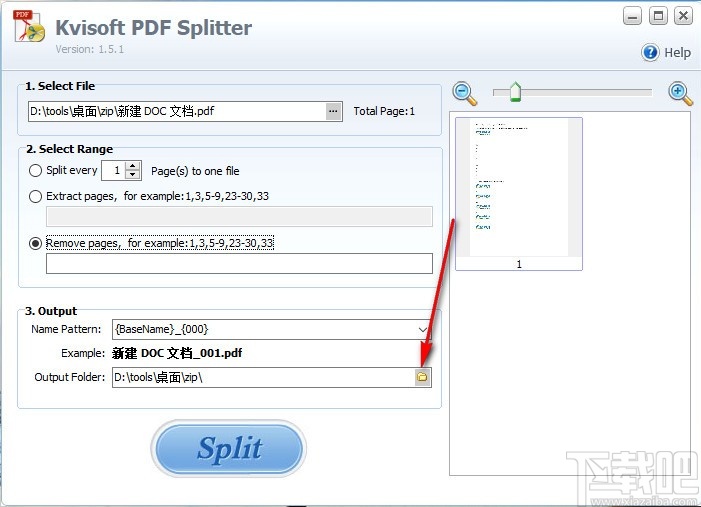
Task: Click the Extract pages input field
Action: point(239,216)
